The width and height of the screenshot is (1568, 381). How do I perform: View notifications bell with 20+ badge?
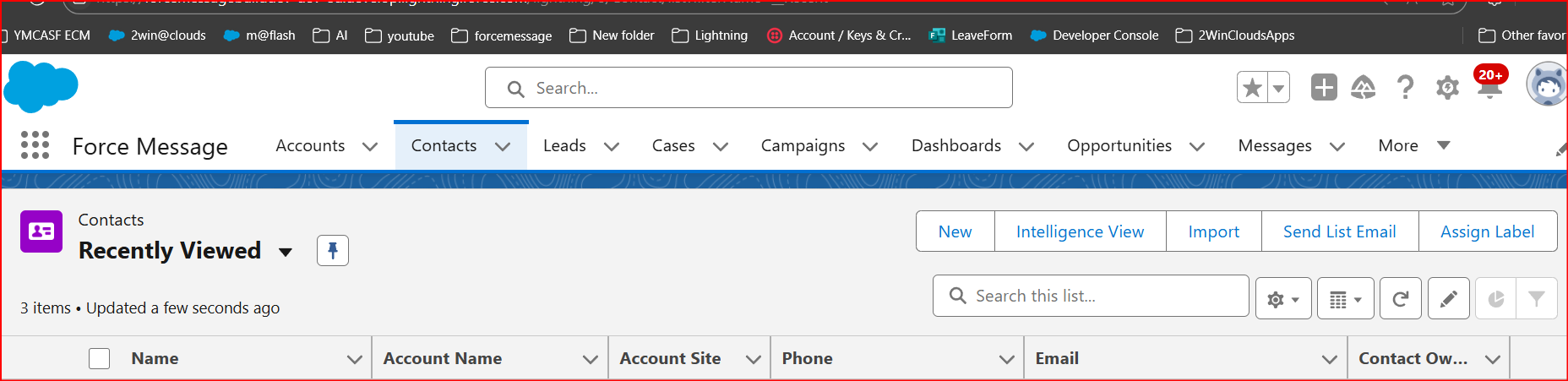pyautogui.click(x=1489, y=87)
